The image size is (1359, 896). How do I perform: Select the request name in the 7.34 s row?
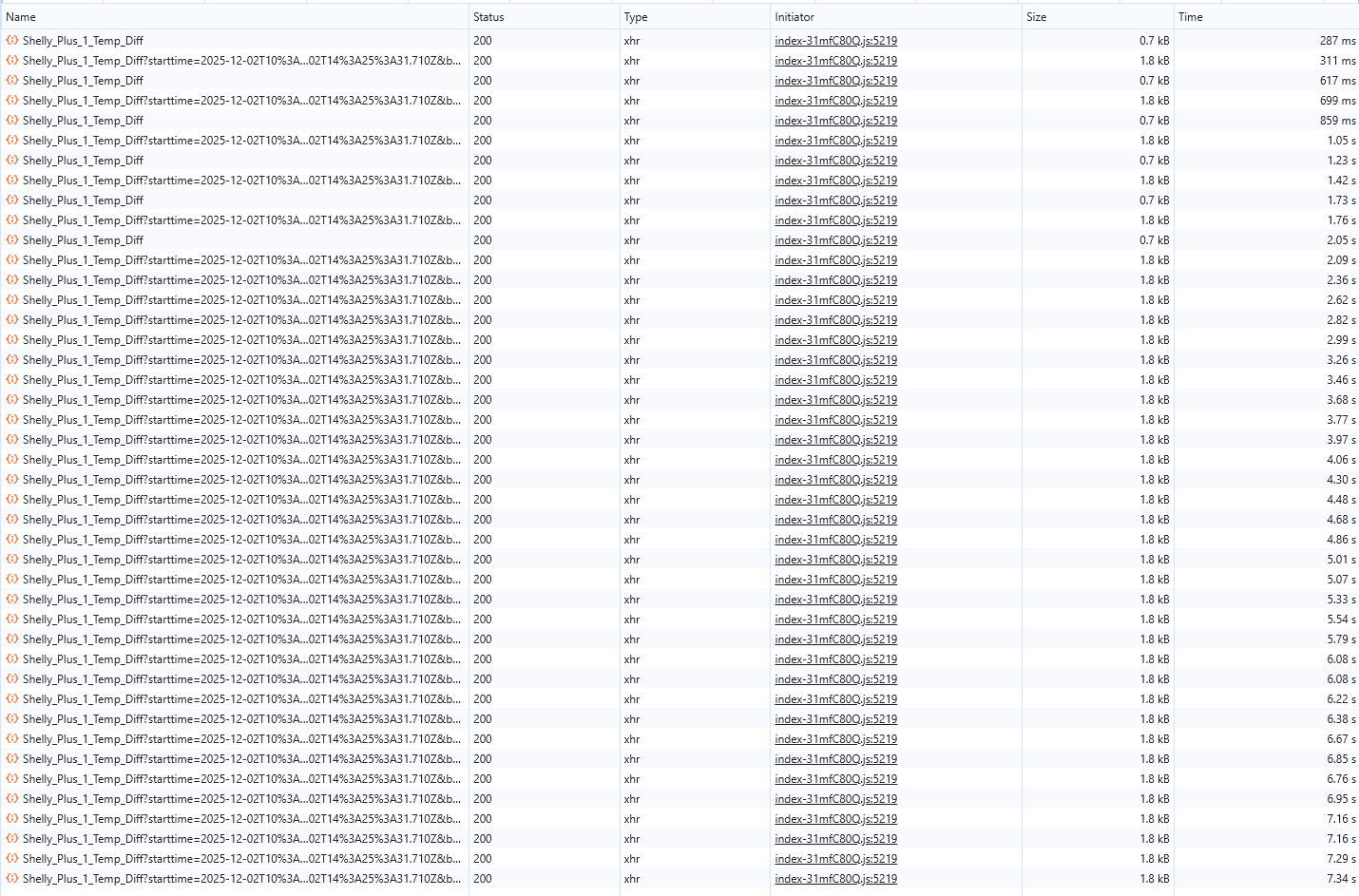tap(241, 879)
